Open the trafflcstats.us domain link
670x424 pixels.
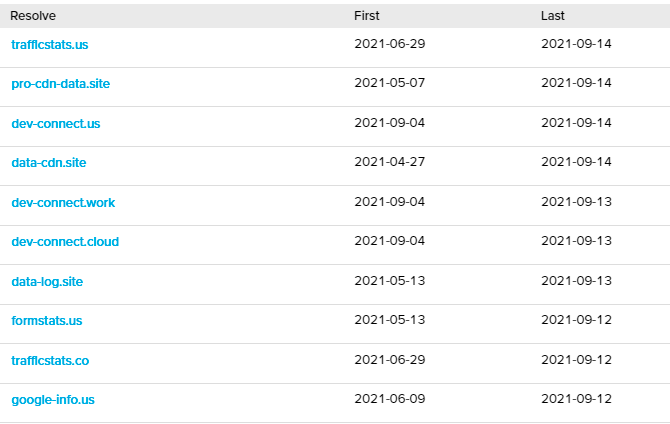(x=50, y=45)
